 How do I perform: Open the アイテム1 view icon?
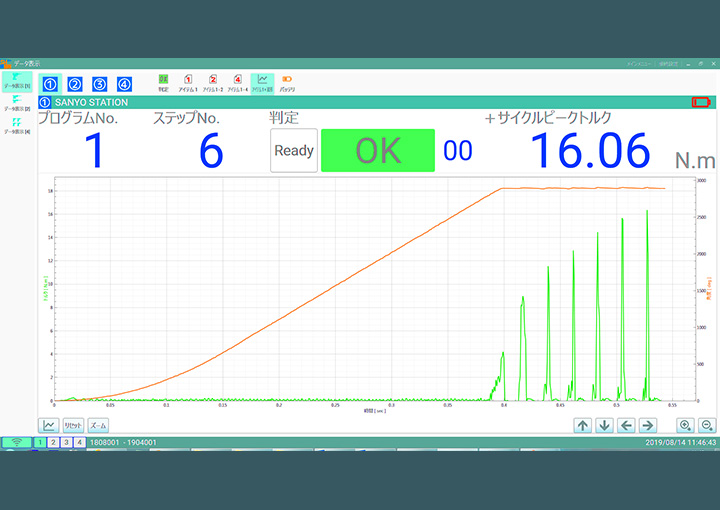[188, 82]
